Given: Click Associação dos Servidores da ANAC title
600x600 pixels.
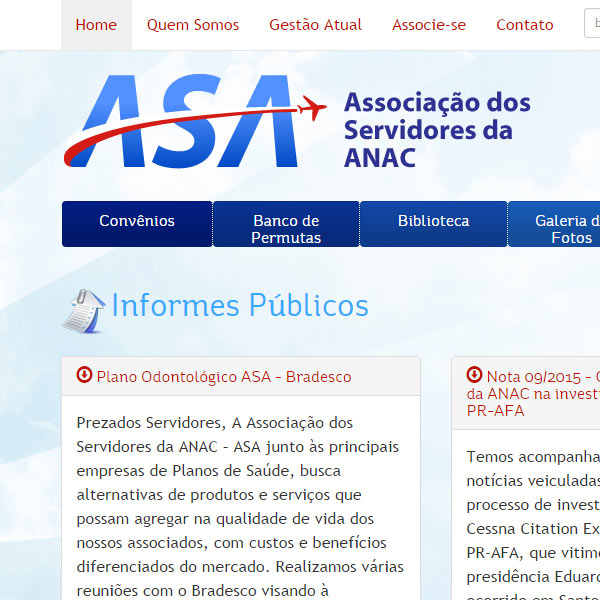Looking at the screenshot, I should pos(437,130).
